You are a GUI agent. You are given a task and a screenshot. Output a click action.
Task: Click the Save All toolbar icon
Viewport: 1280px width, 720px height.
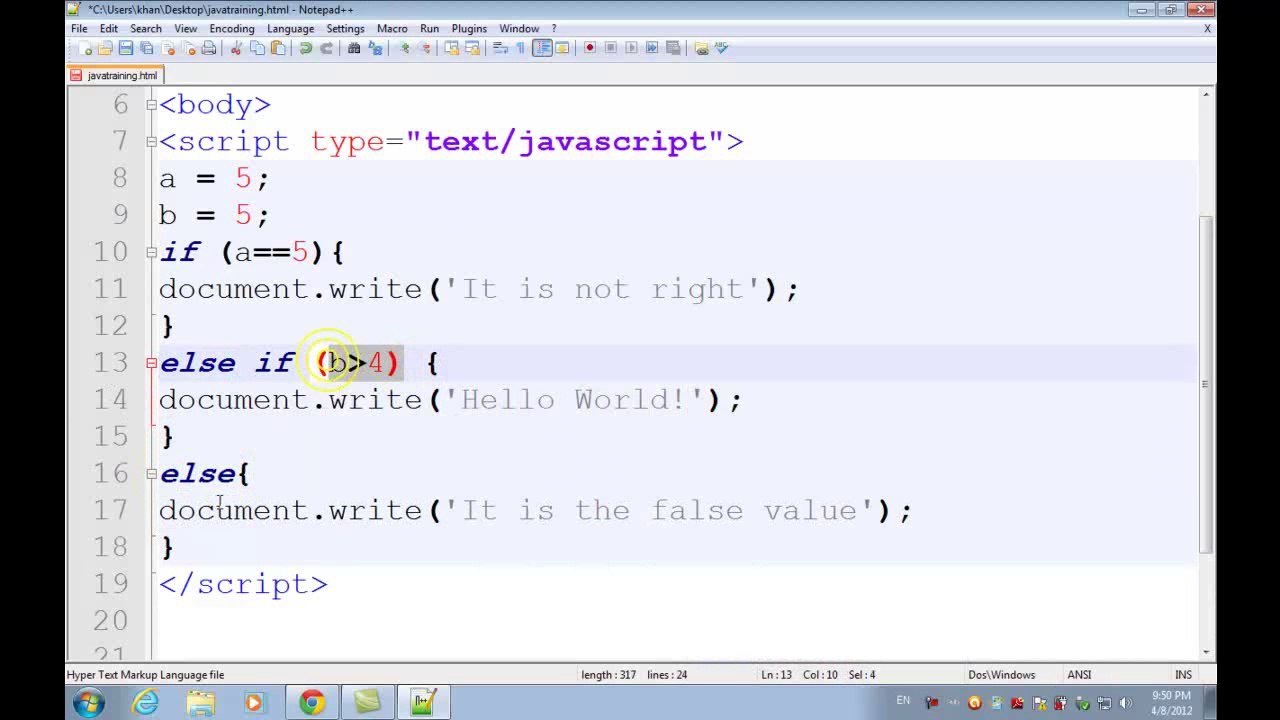tap(145, 48)
